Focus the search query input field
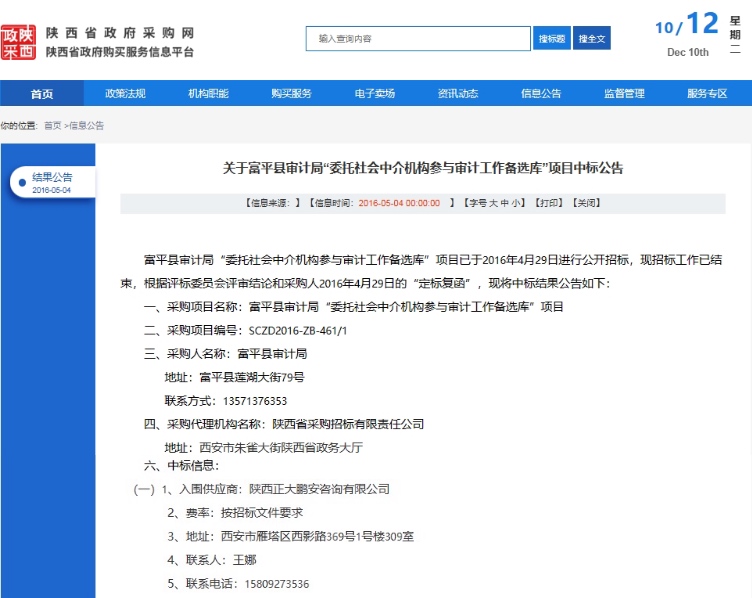752x598 pixels. tap(417, 38)
